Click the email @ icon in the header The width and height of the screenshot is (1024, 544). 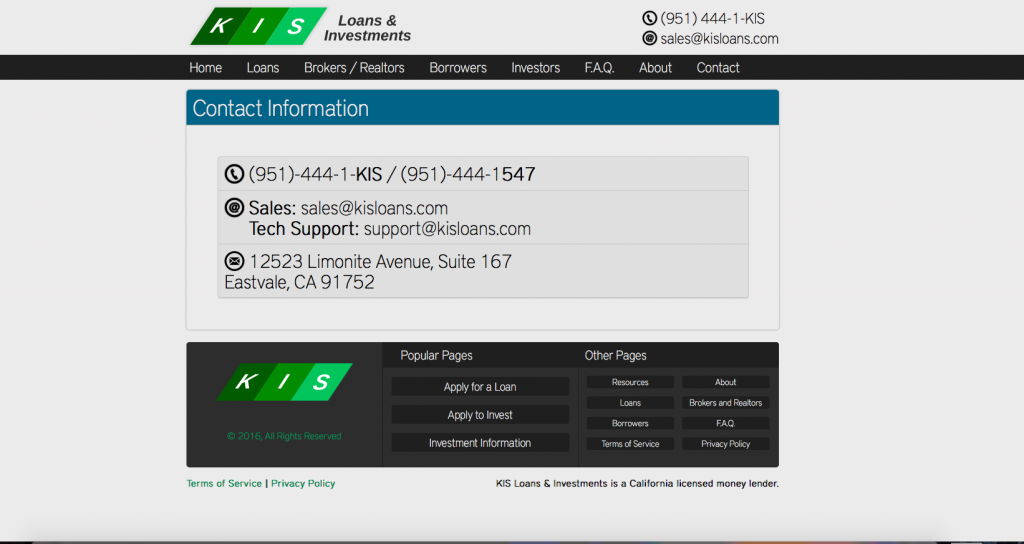click(649, 38)
